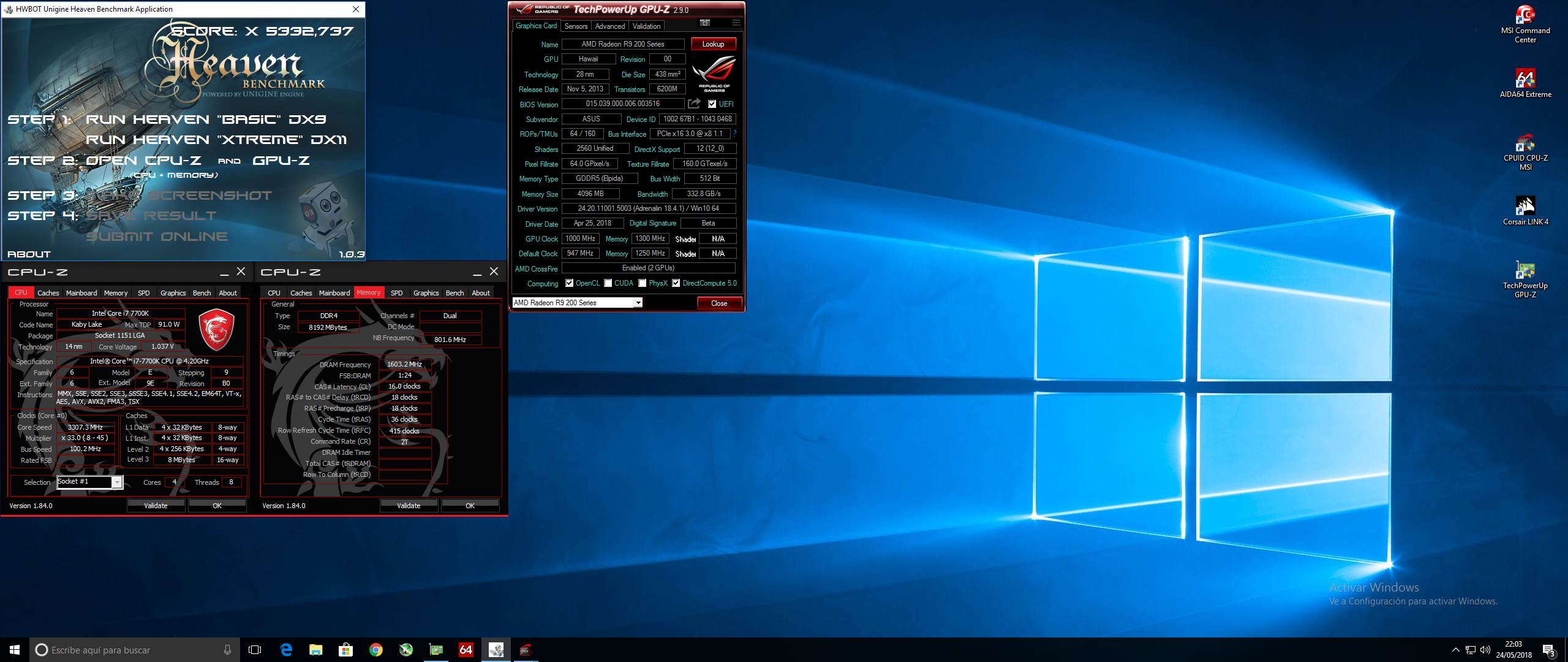Click the Windows Start button

pos(15,650)
